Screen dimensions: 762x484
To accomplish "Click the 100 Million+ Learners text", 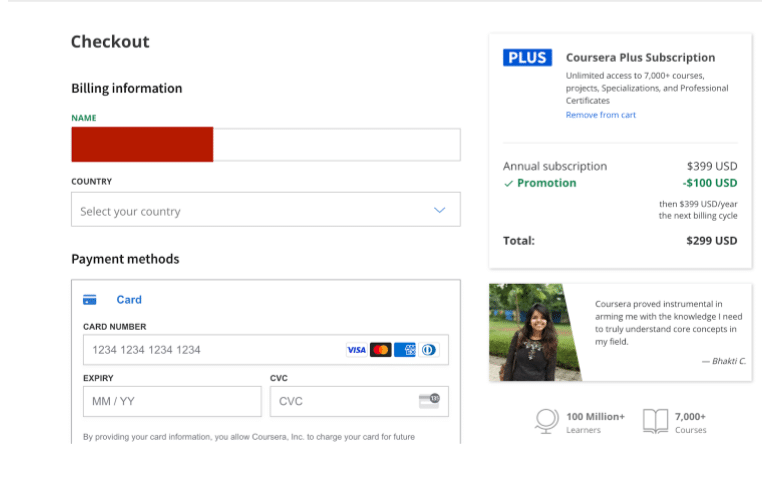I will (595, 423).
